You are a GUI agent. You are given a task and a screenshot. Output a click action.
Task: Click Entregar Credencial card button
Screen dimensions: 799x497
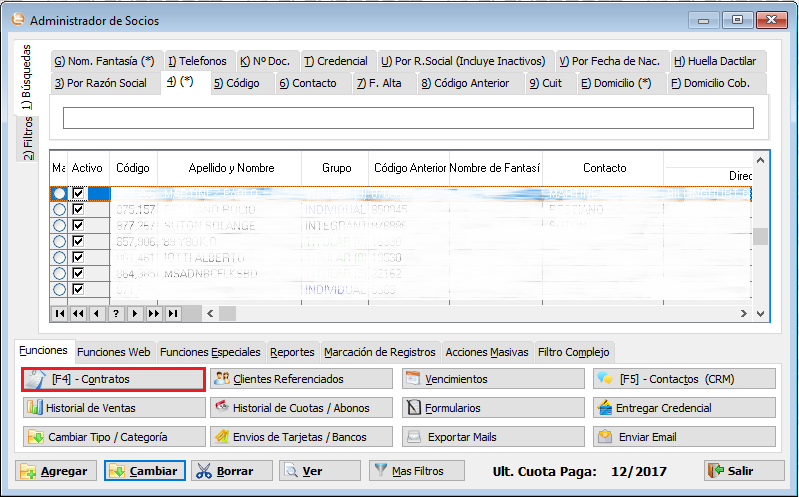tap(683, 408)
